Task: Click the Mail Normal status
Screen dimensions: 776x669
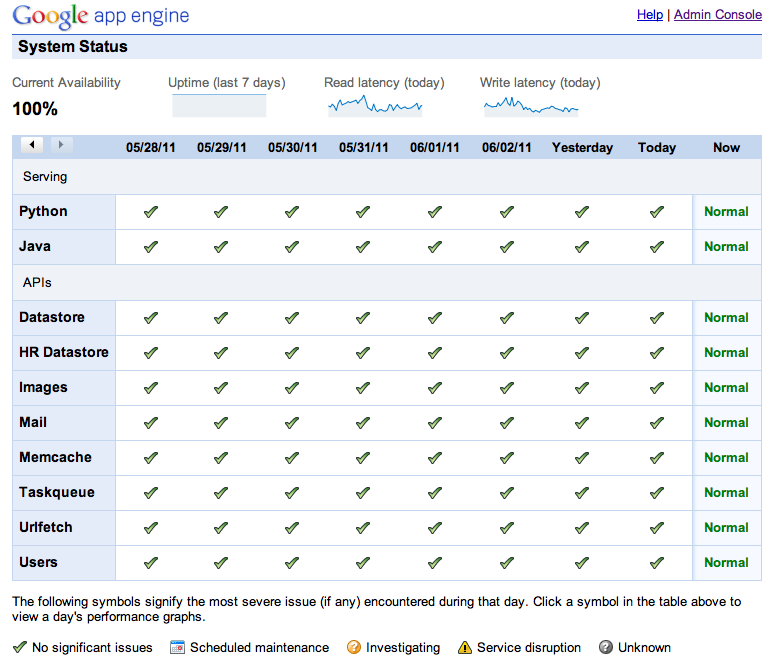Action: click(726, 423)
